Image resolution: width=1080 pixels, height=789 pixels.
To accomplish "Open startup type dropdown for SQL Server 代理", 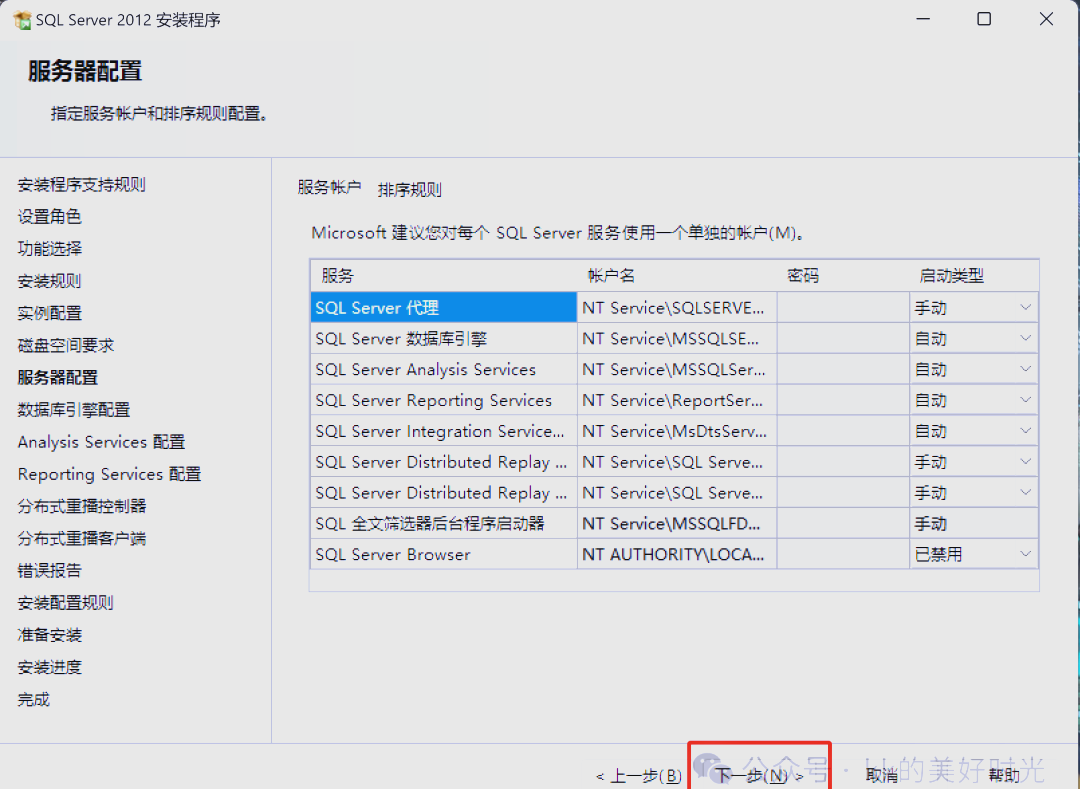I will pos(1025,308).
